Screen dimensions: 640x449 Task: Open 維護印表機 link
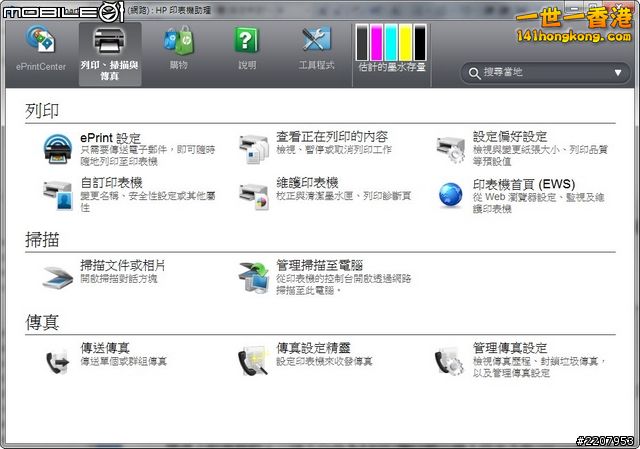pos(307,183)
